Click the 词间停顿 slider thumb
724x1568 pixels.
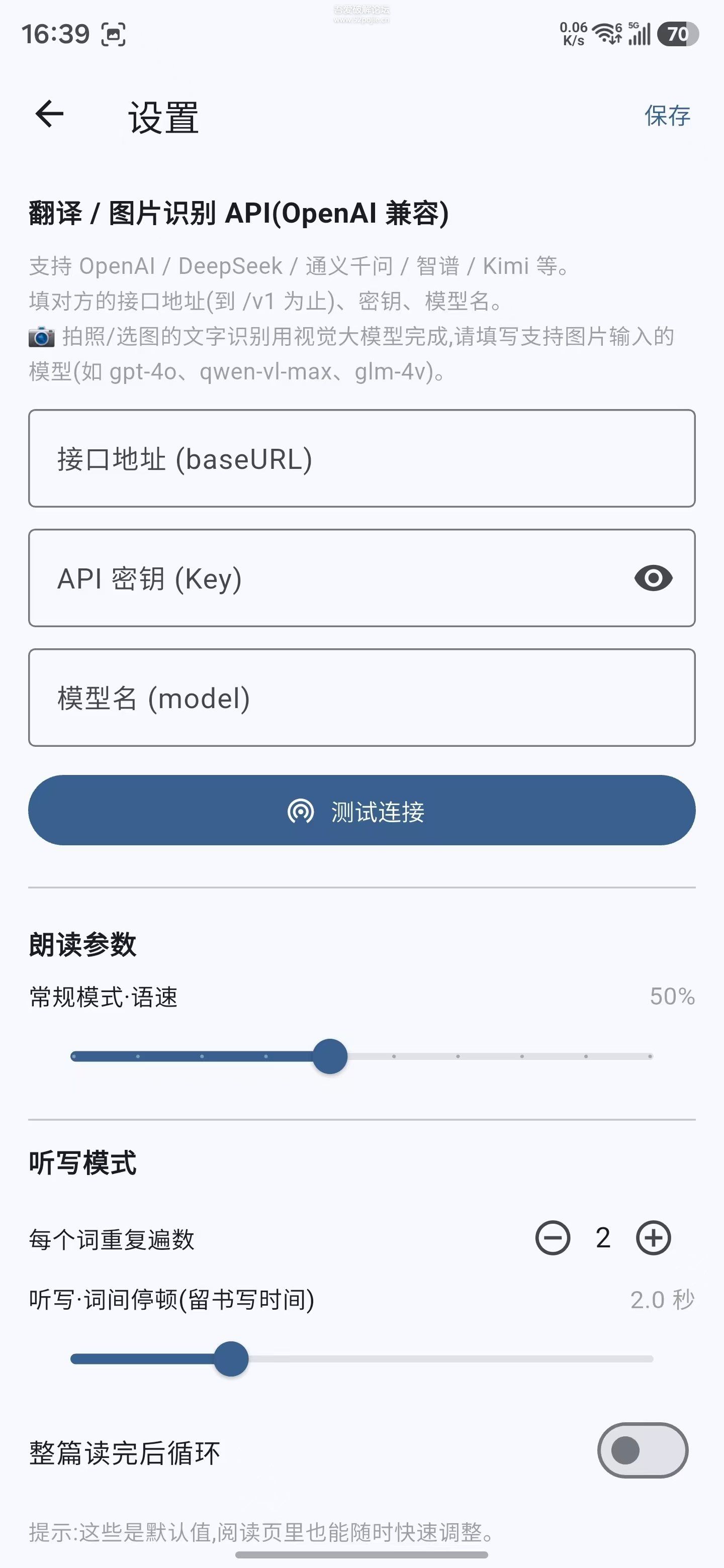click(x=231, y=1358)
